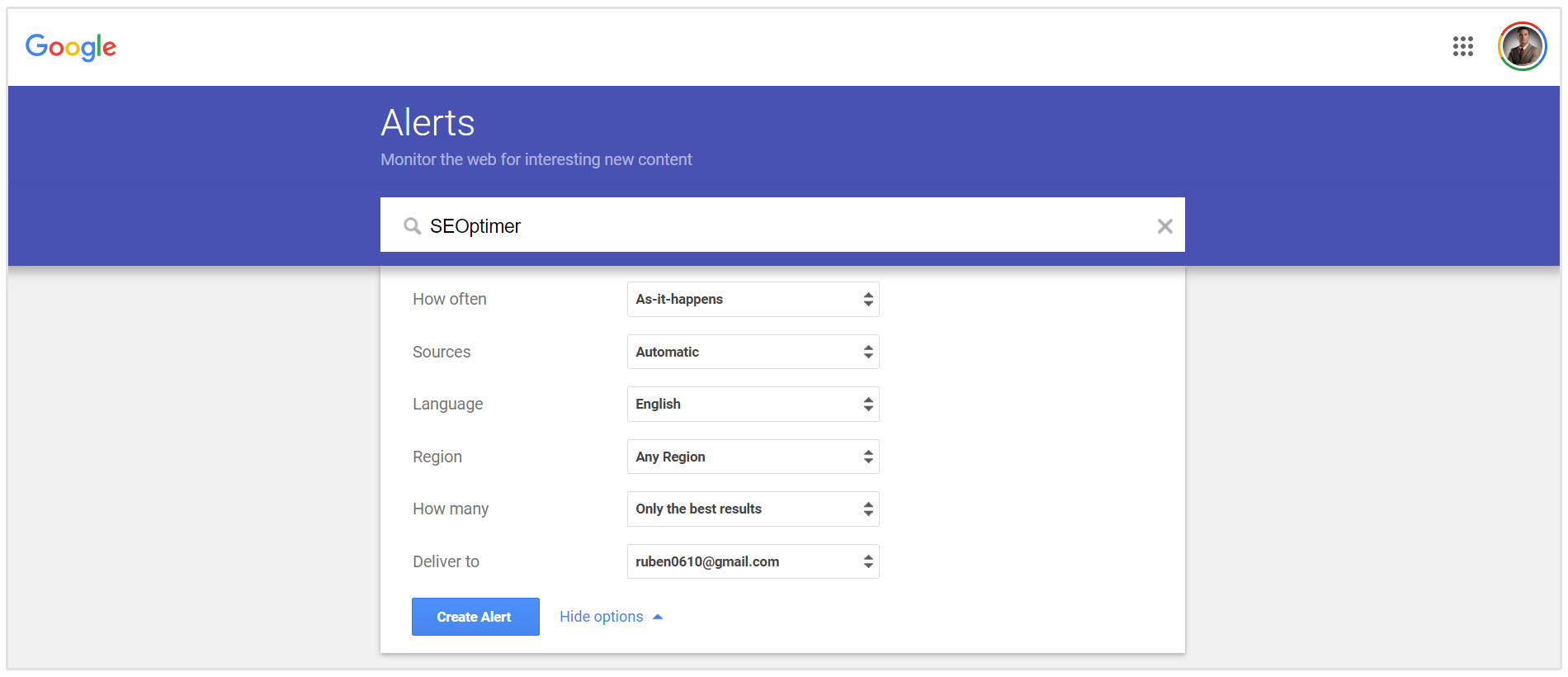The image size is (1568, 677).
Task: Select the Only the best results dropdown
Action: (753, 509)
